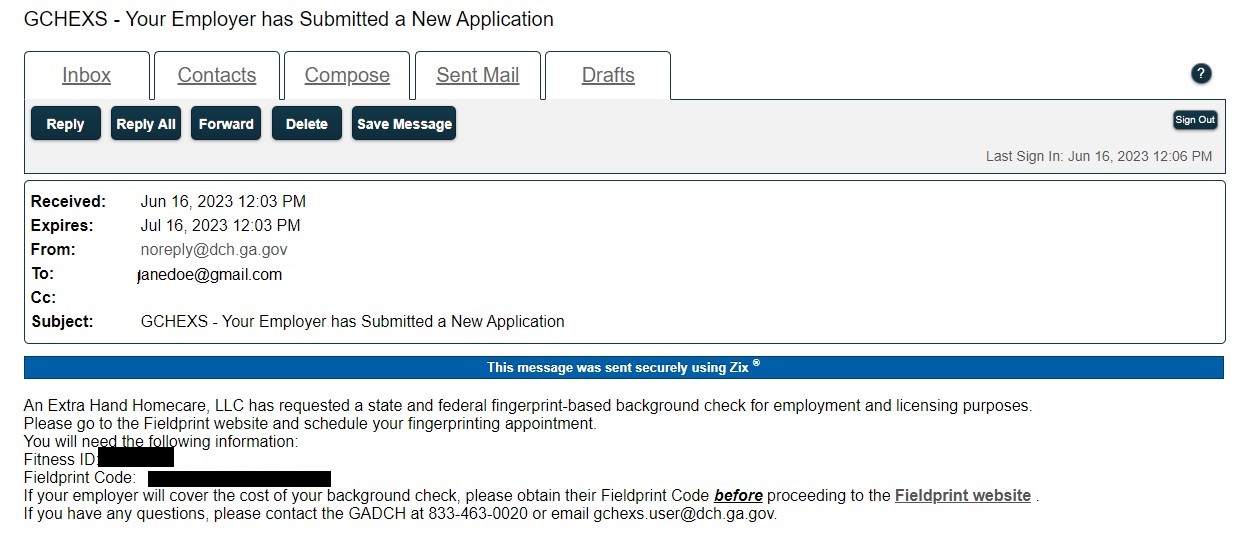1243x552 pixels.
Task: Sign out of the secure mail portal
Action: [x=1195, y=120]
